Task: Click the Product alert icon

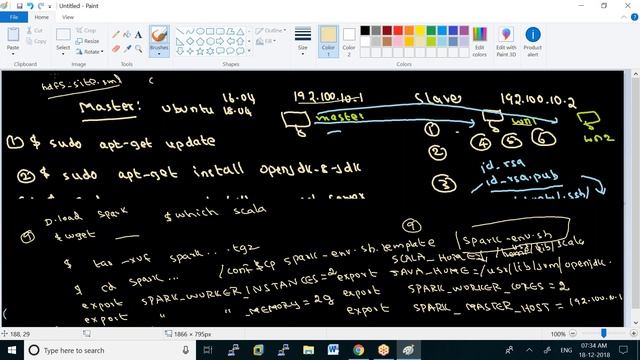Action: tap(533, 42)
